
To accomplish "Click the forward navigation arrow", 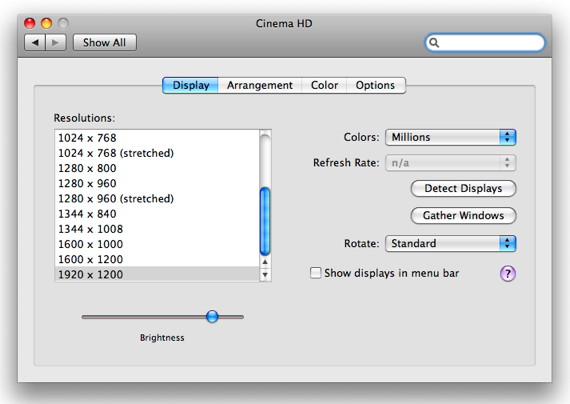I will [x=56, y=43].
